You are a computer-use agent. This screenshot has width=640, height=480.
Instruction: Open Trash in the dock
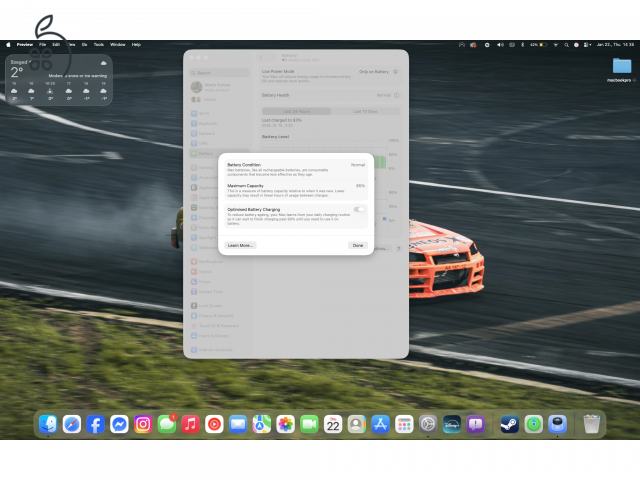591,424
